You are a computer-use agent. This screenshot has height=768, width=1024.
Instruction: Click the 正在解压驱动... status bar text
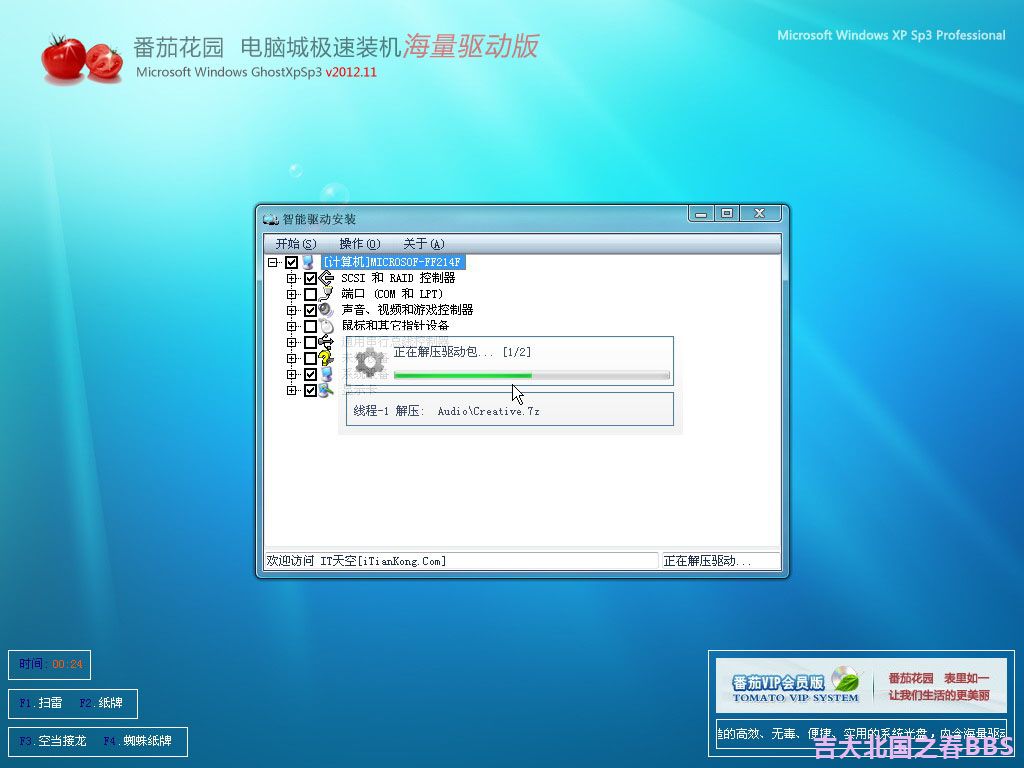click(707, 561)
